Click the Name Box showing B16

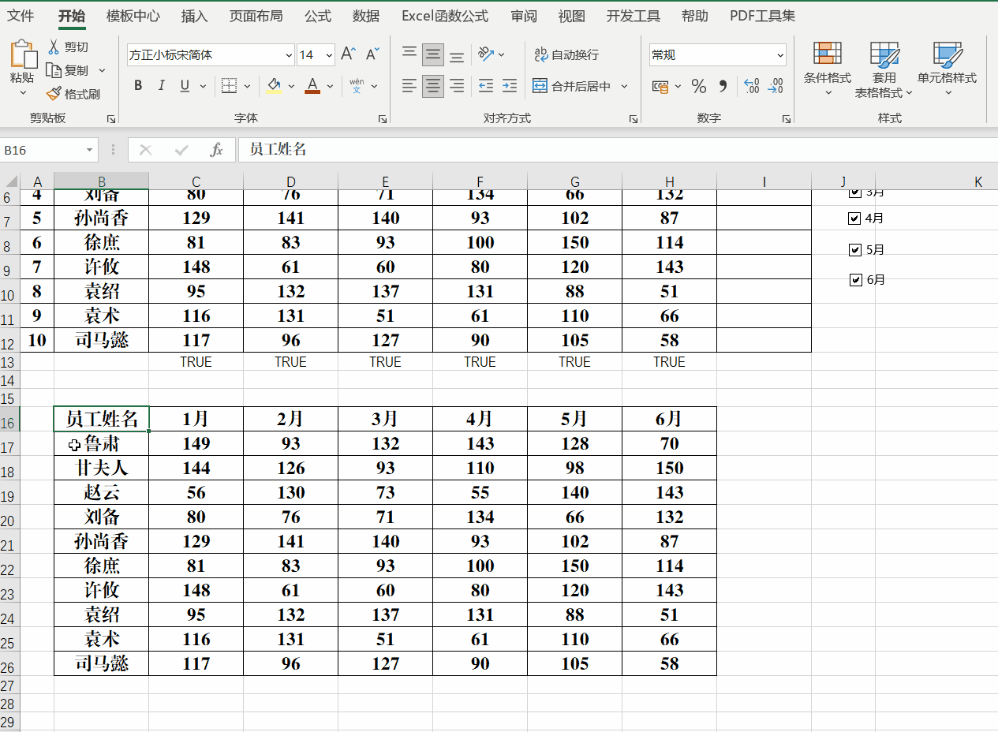coord(43,150)
